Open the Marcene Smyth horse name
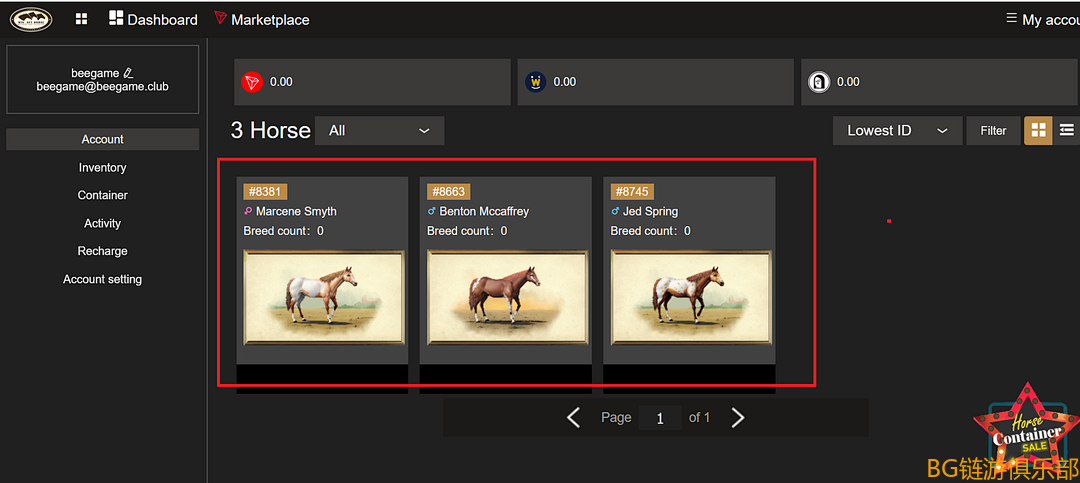 tap(296, 211)
